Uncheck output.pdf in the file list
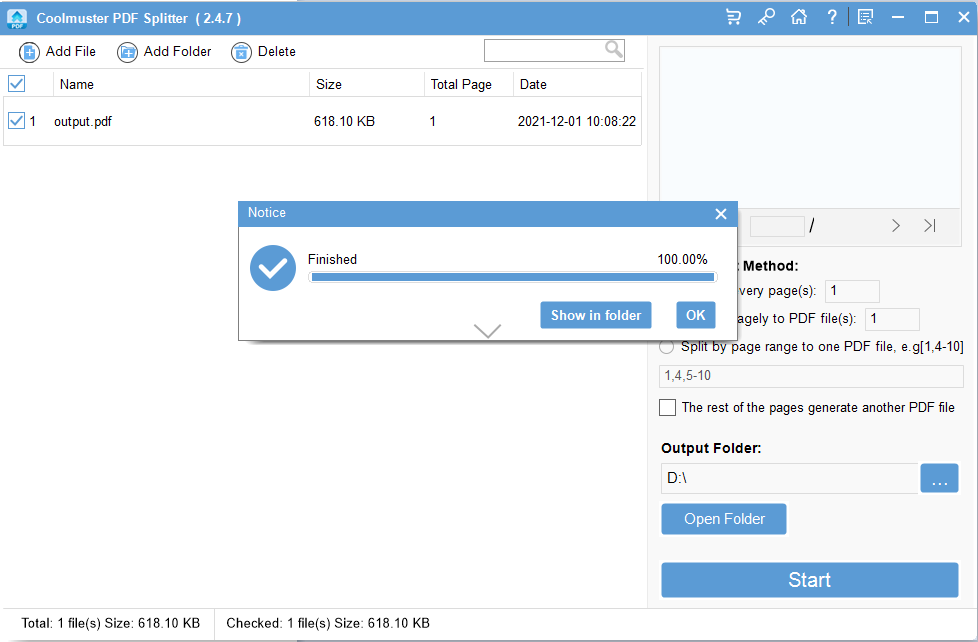Image resolution: width=978 pixels, height=642 pixels. point(16,120)
